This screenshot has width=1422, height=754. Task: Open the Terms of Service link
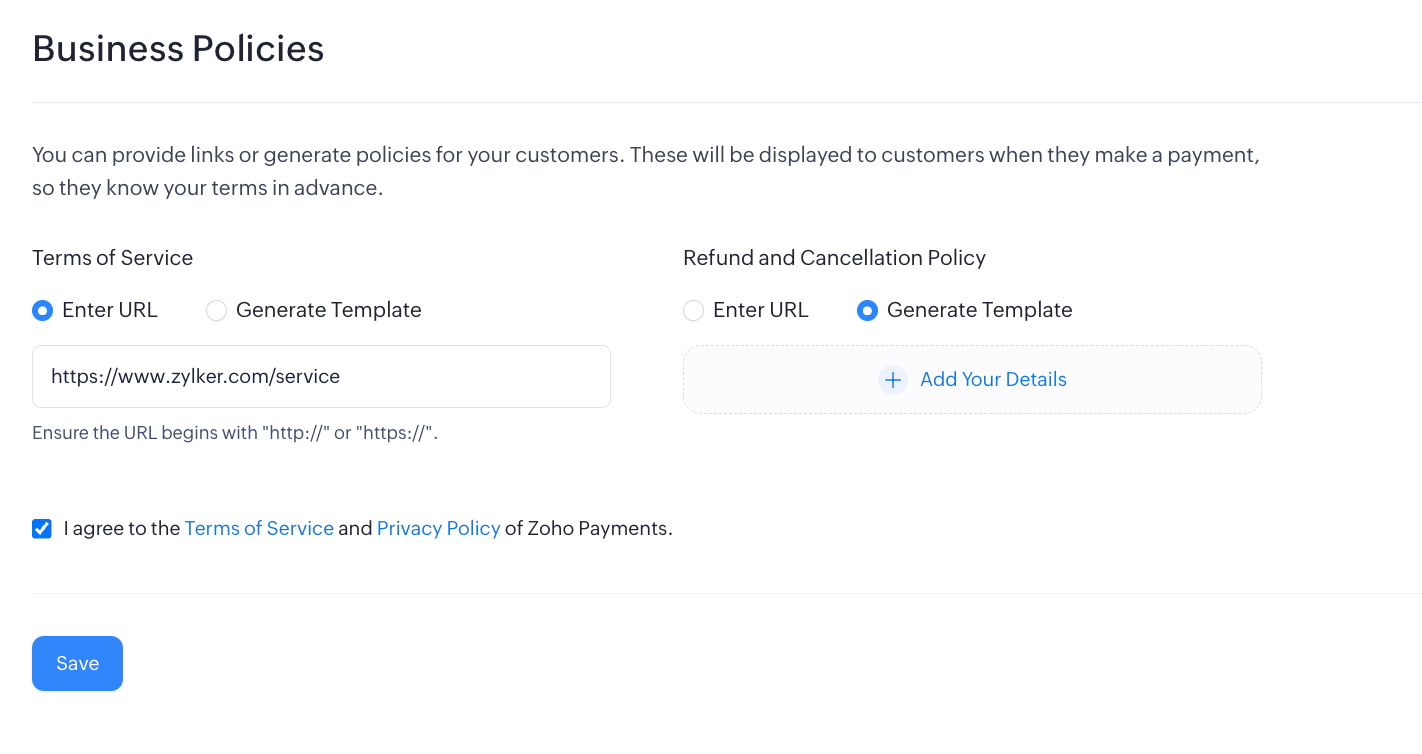point(259,528)
